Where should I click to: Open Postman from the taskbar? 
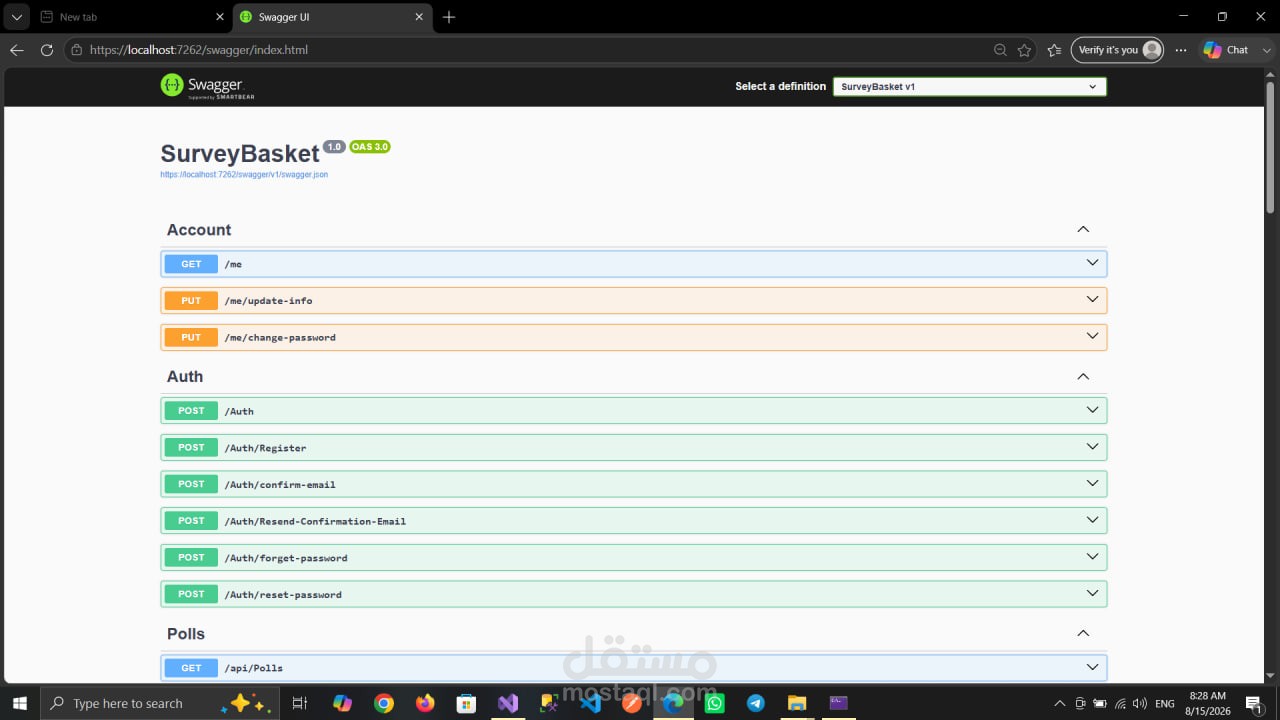632,703
